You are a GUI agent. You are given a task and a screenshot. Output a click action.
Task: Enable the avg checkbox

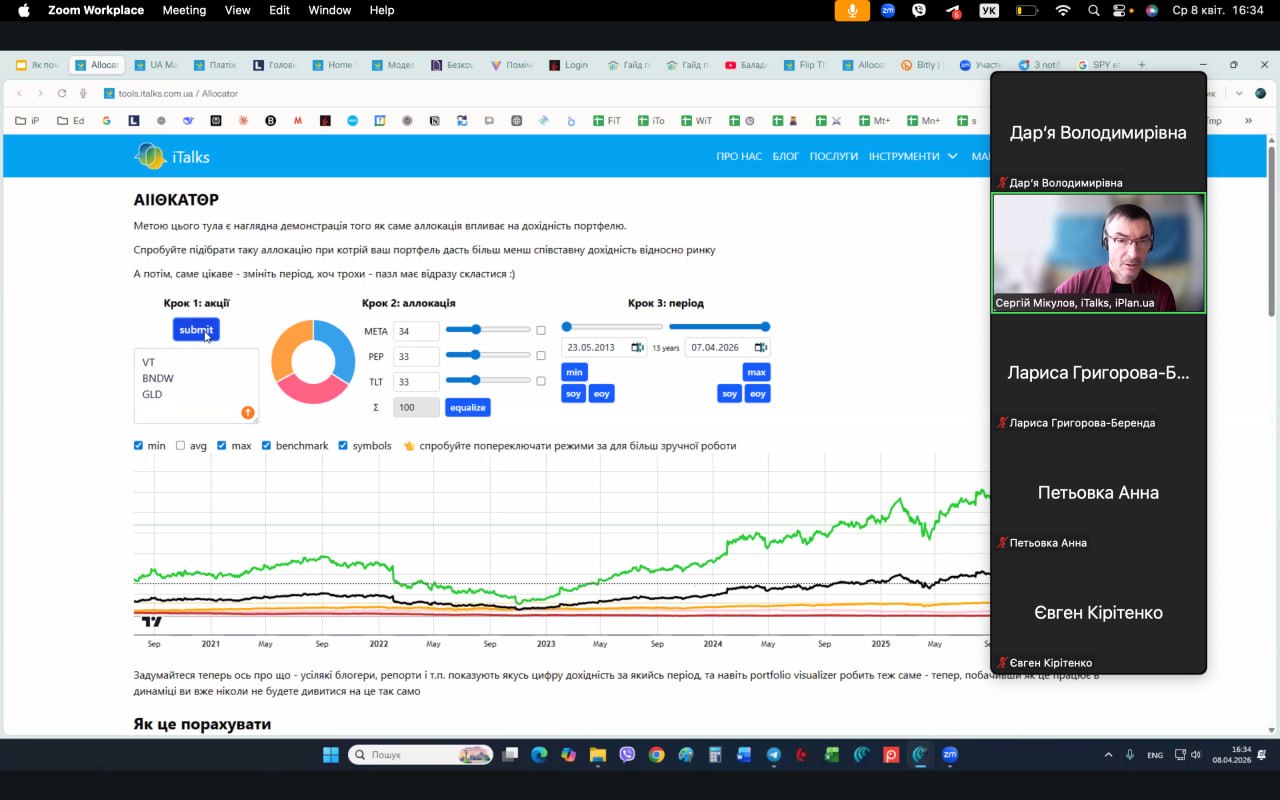tap(181, 446)
